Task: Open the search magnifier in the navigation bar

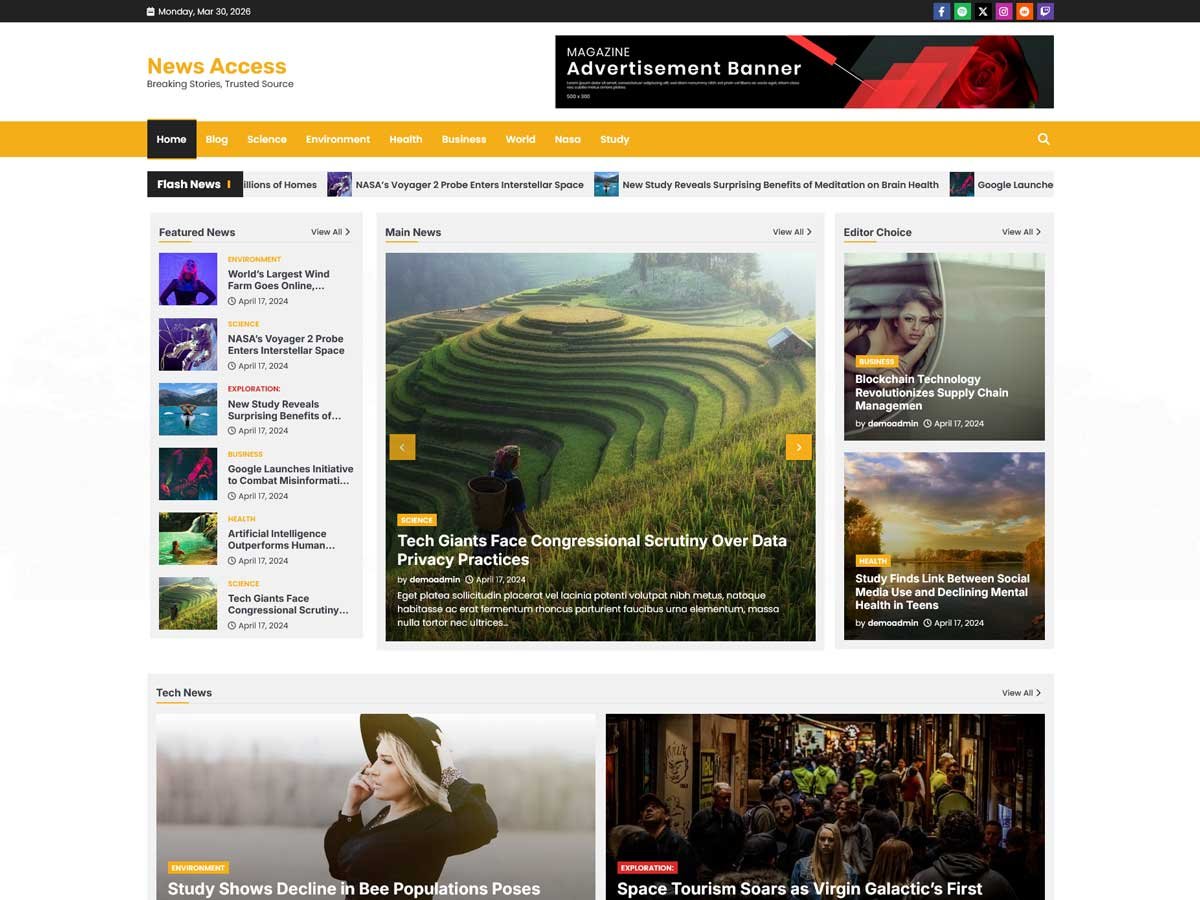Action: coord(1043,139)
